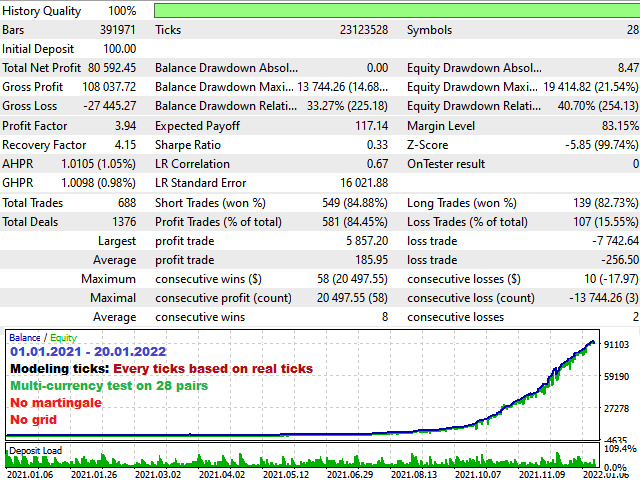Select the Margin Level 83.15% value
640x480 pixels.
coord(614,126)
